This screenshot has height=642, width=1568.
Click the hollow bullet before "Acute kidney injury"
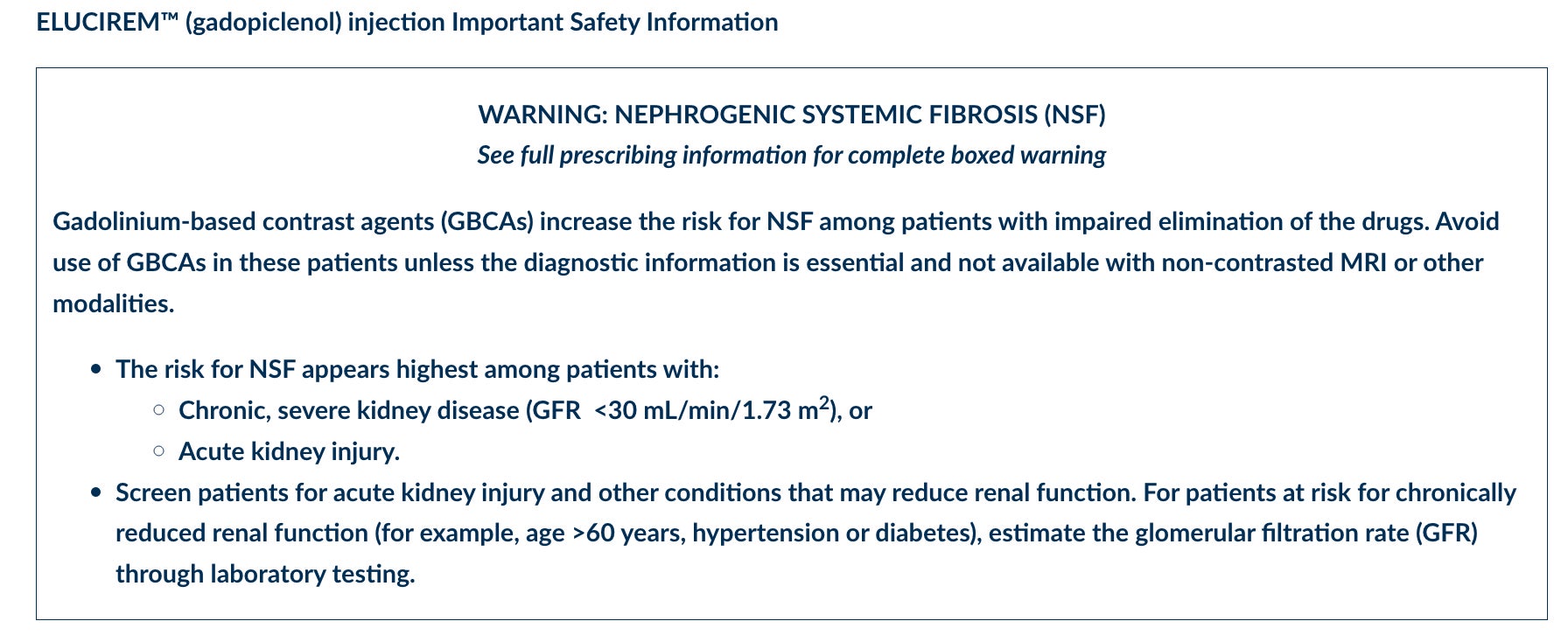click(x=158, y=451)
